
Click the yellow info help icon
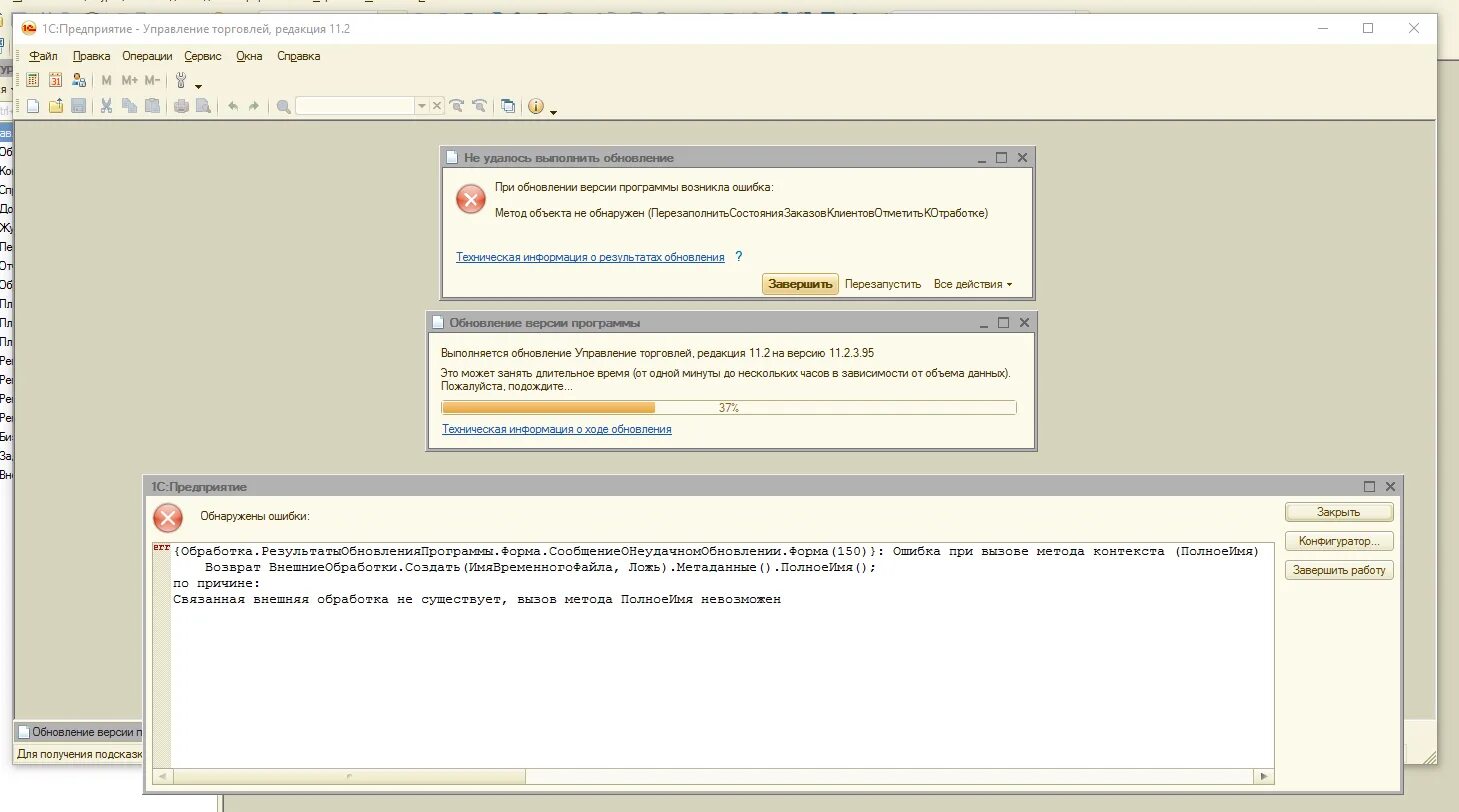(x=536, y=106)
